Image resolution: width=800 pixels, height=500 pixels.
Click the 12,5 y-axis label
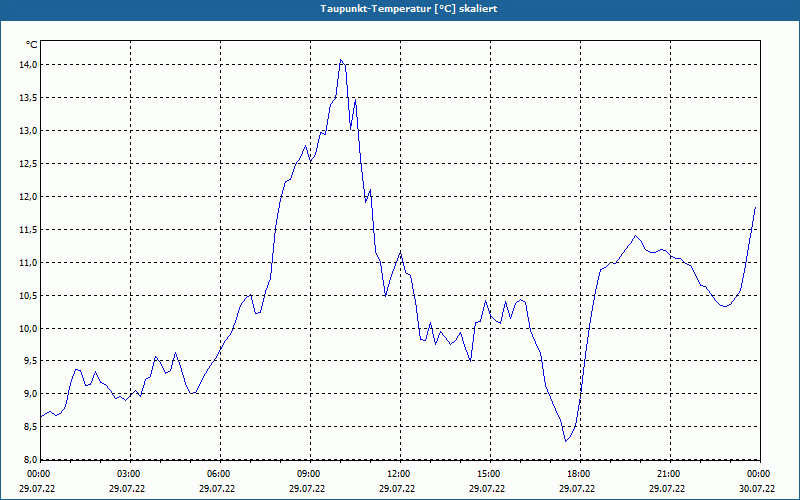[x=29, y=164]
